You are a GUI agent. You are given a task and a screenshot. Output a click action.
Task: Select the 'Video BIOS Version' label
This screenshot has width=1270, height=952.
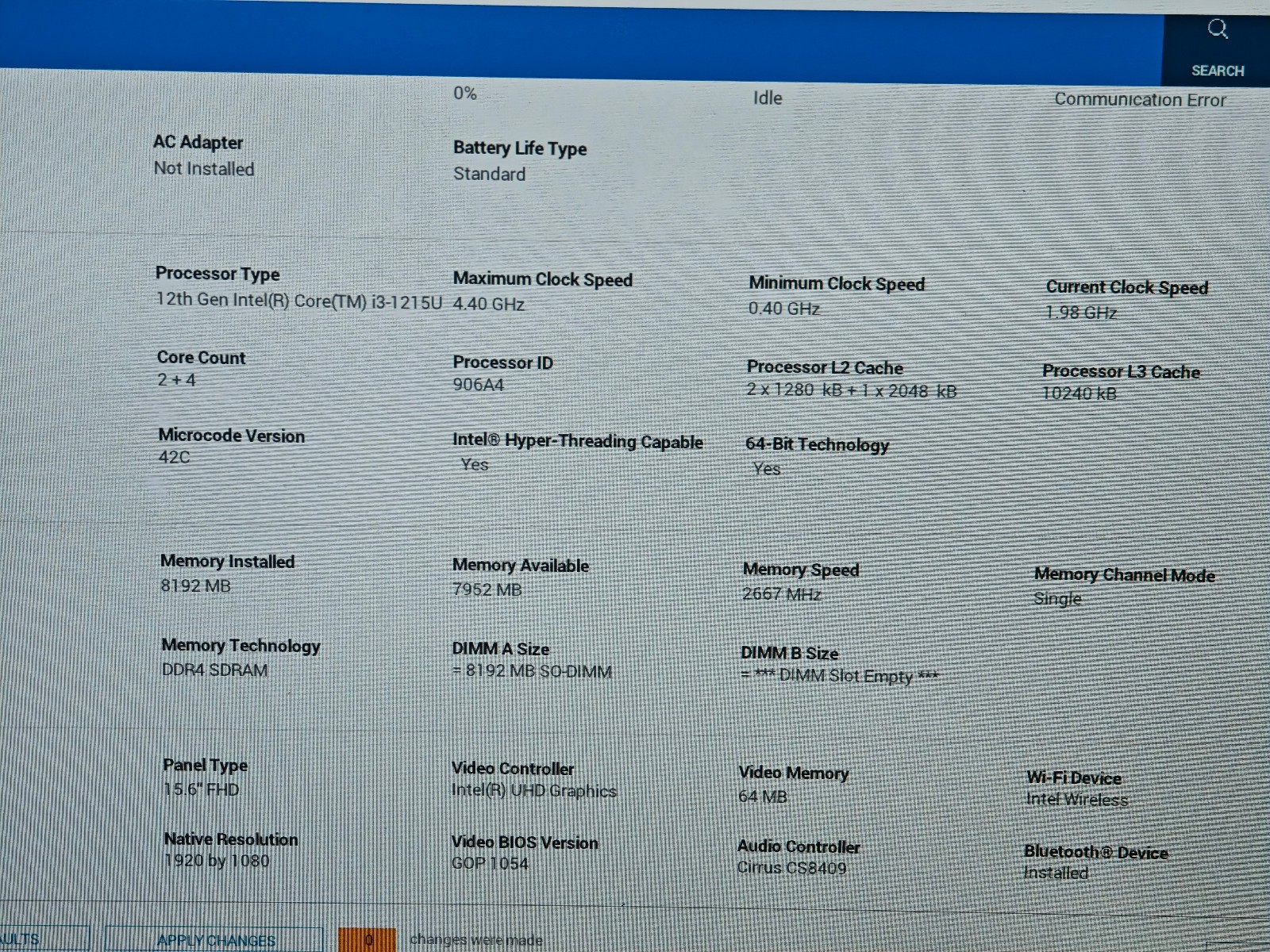coord(525,843)
